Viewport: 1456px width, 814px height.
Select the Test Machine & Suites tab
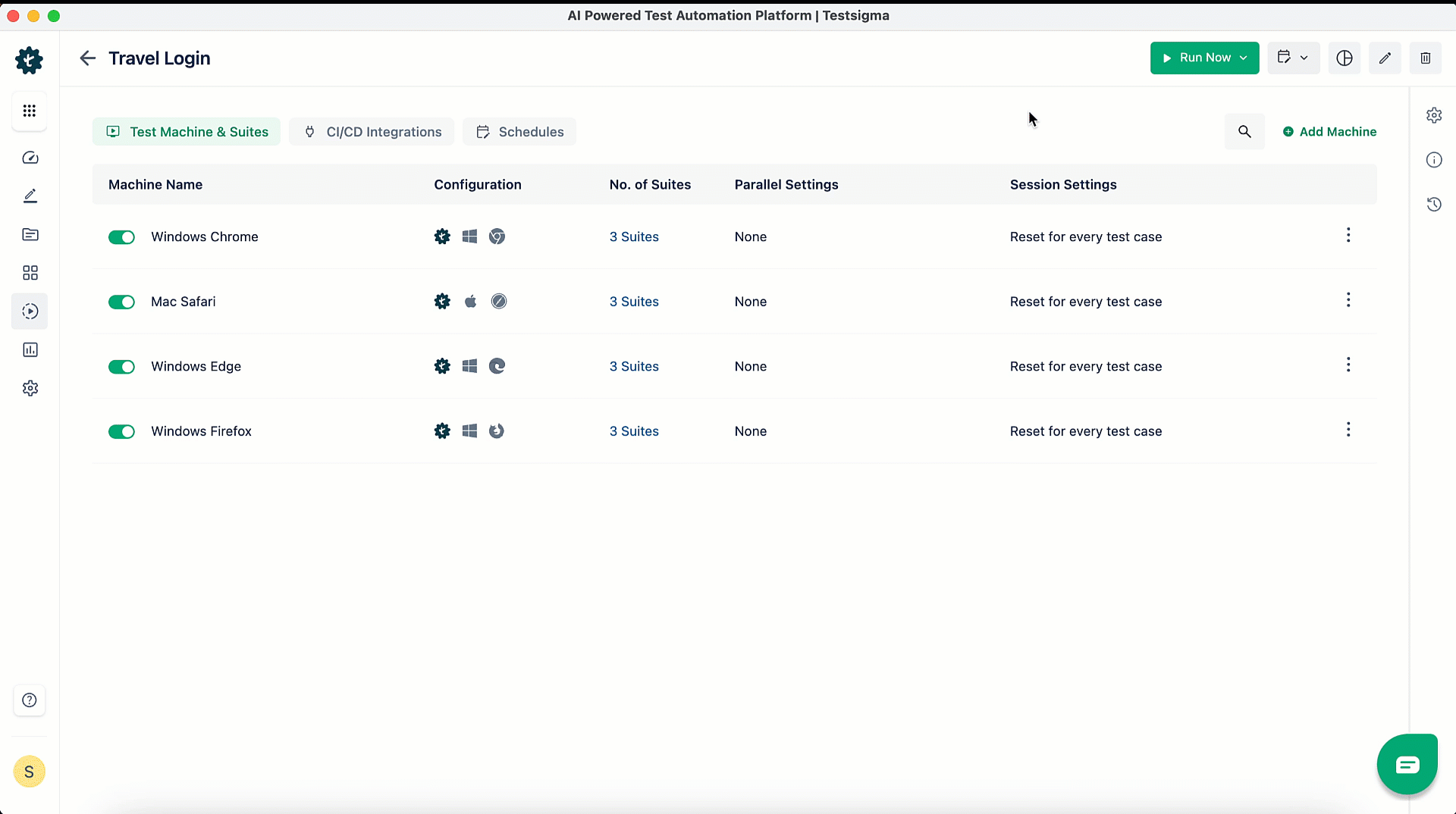tap(187, 132)
